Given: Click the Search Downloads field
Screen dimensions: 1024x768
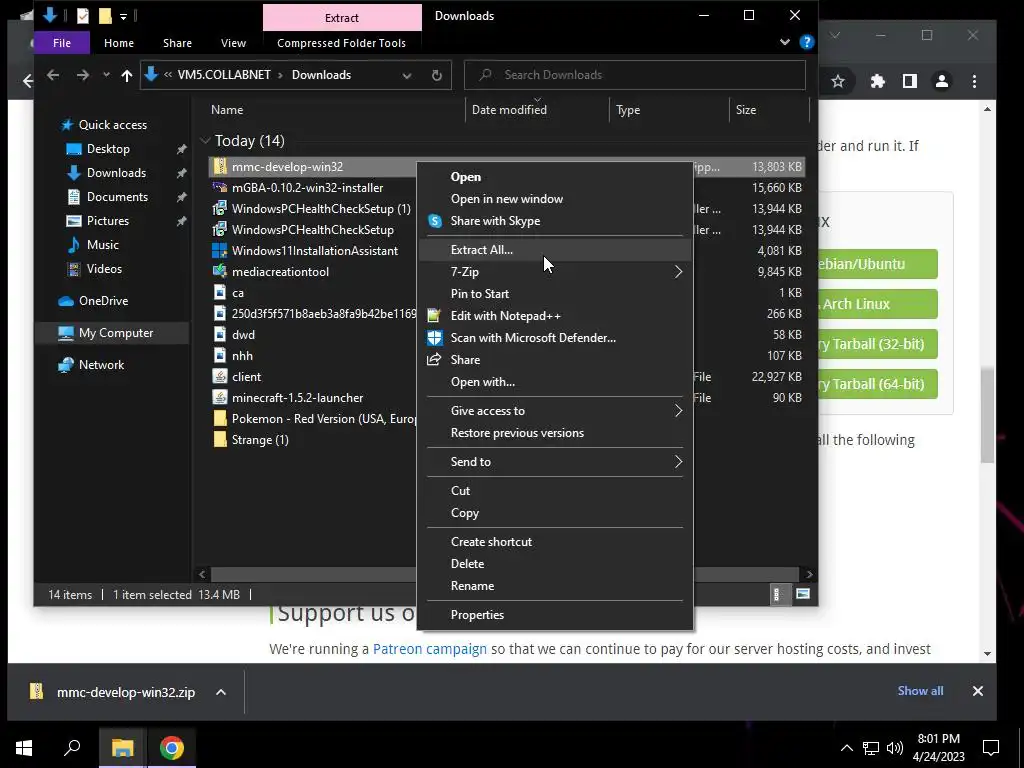Looking at the screenshot, I should (635, 75).
